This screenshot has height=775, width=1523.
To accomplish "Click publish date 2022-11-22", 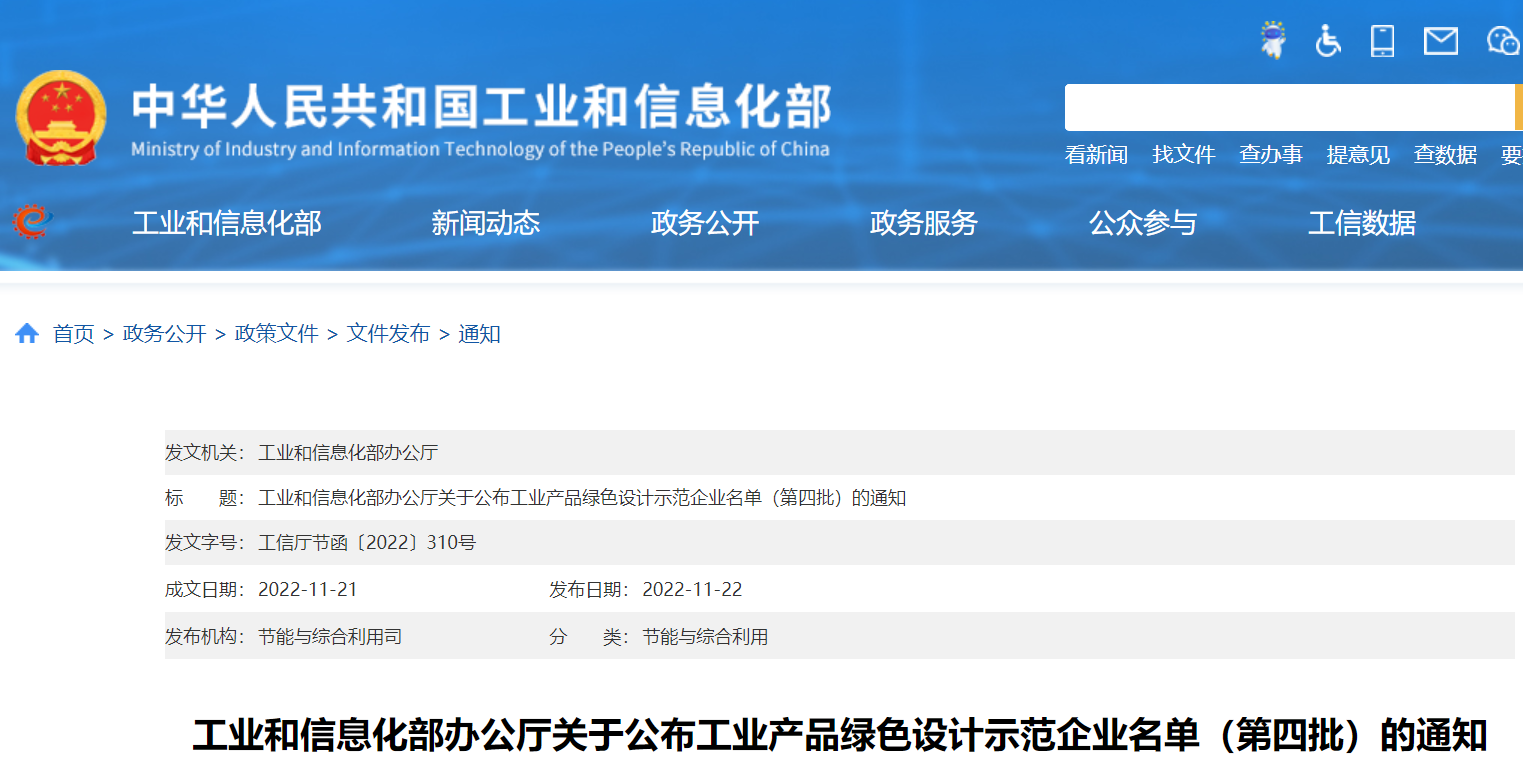I will point(692,590).
